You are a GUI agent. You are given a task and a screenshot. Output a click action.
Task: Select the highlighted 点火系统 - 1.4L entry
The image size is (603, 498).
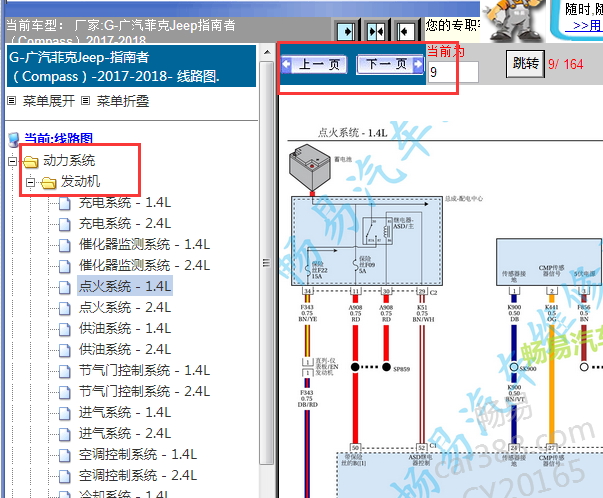[x=125, y=286]
